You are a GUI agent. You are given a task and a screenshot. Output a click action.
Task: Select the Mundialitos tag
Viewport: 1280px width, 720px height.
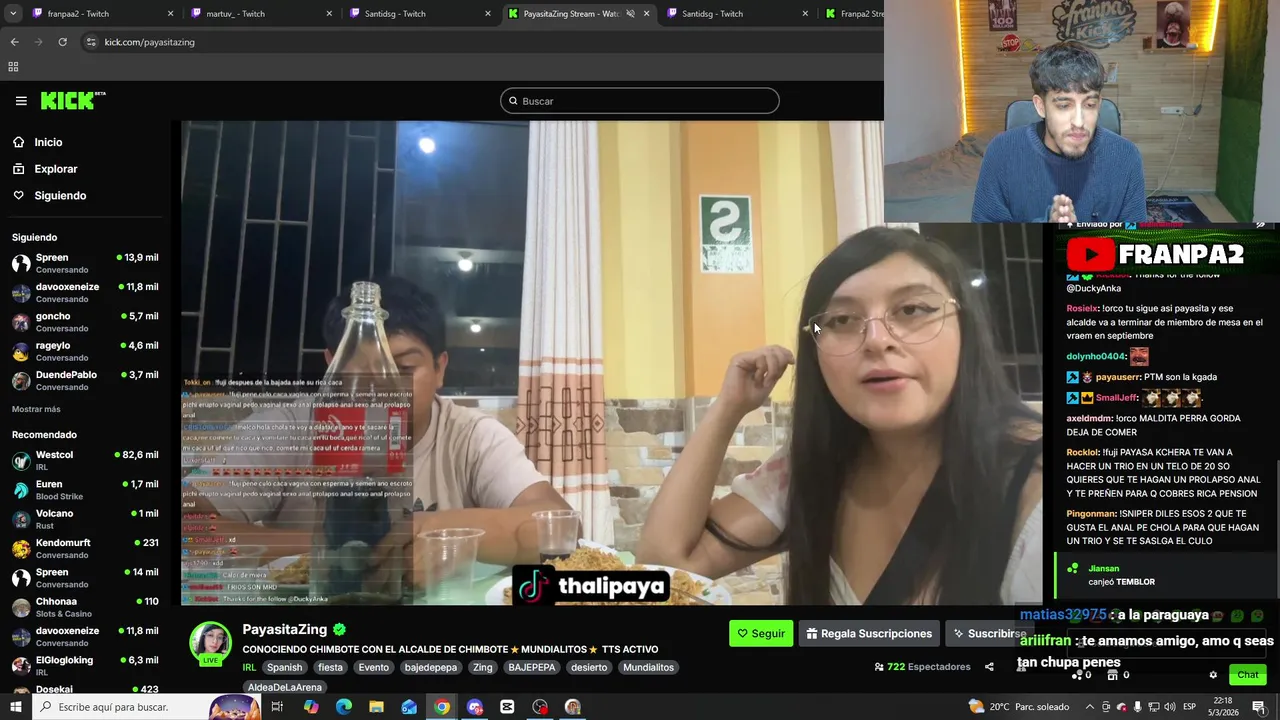click(x=648, y=667)
